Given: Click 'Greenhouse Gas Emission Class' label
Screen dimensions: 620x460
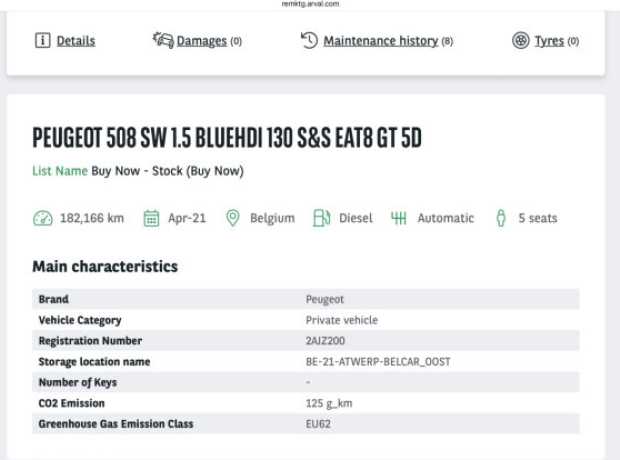Looking at the screenshot, I should (x=116, y=424).
